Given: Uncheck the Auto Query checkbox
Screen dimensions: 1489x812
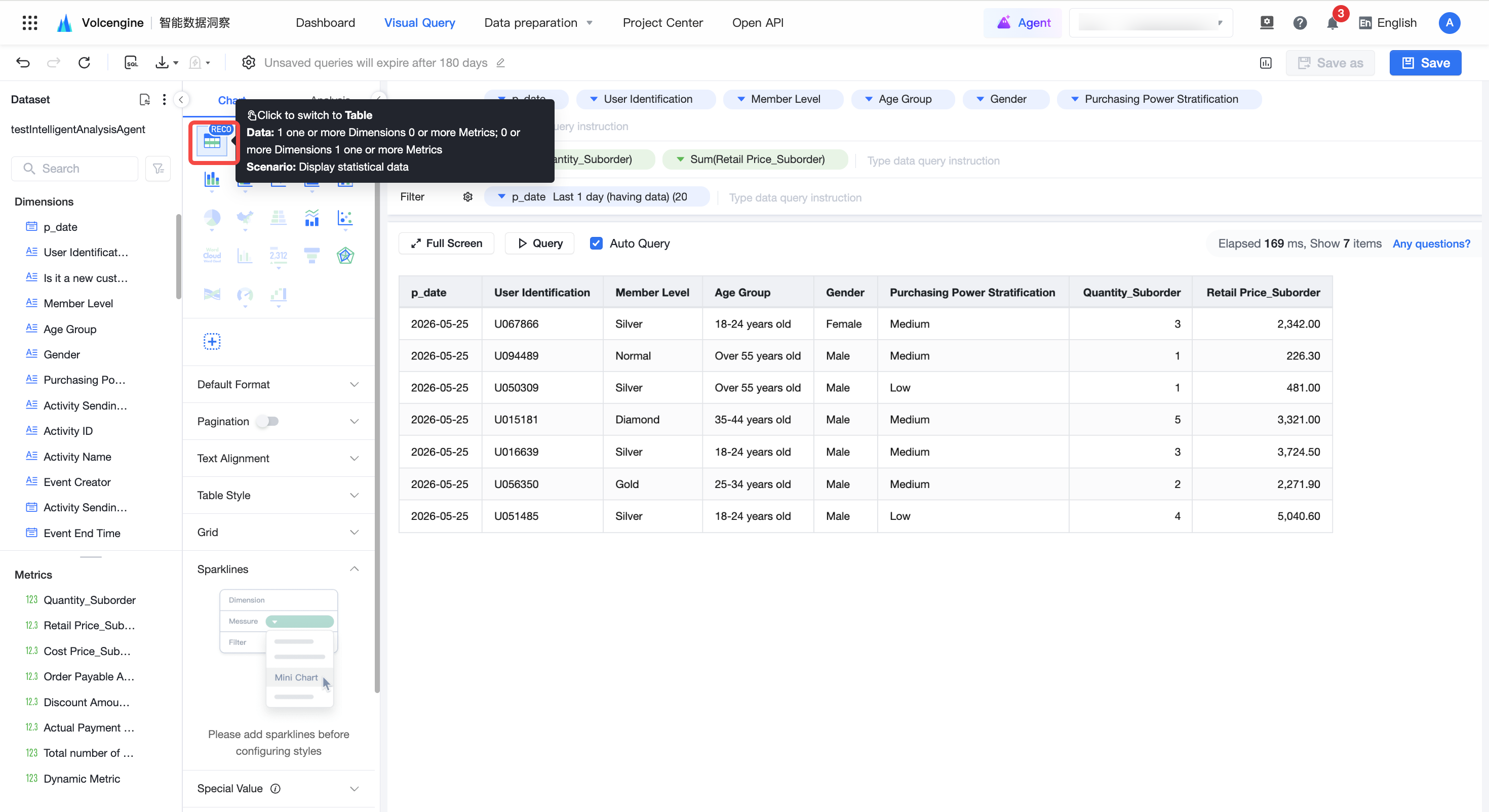Looking at the screenshot, I should 596,243.
